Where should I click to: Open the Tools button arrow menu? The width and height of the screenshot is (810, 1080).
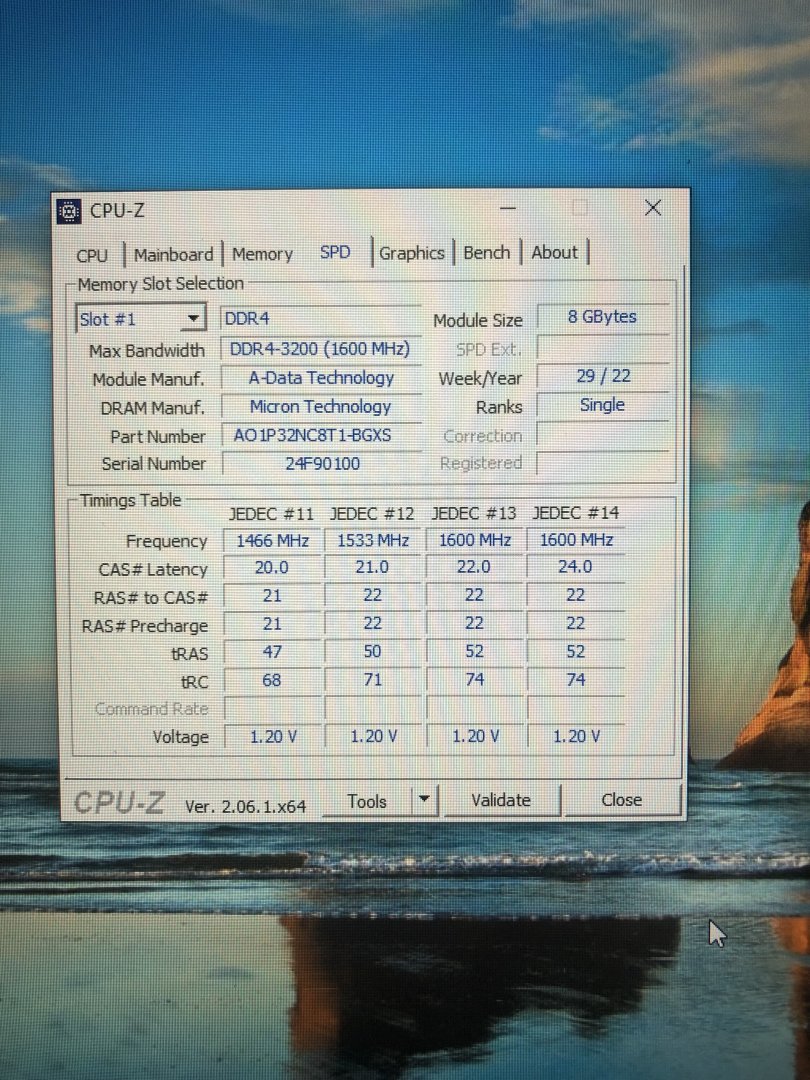click(424, 800)
